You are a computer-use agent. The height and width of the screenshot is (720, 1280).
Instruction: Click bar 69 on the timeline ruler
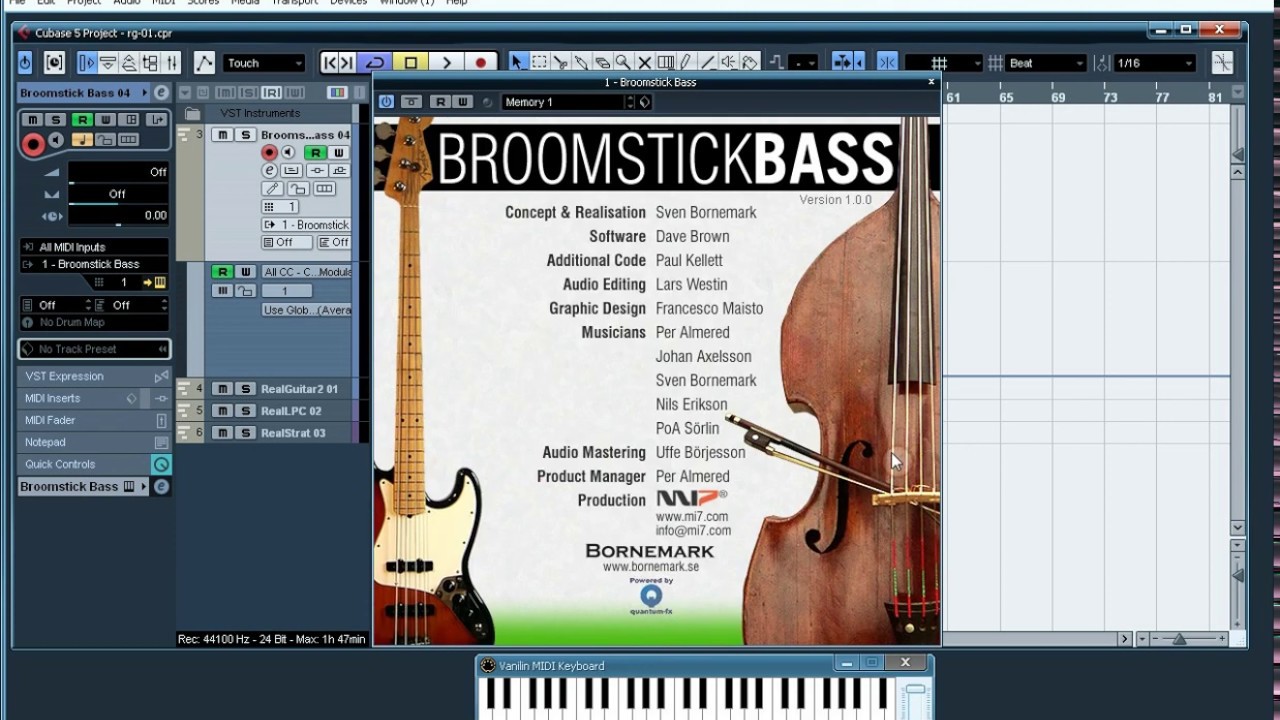[1058, 97]
